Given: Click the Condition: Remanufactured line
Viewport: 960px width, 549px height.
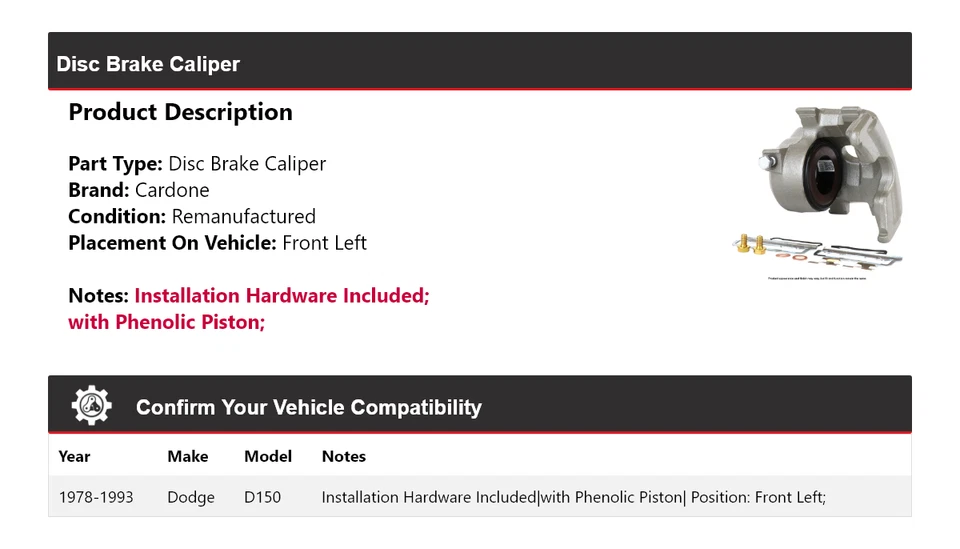Looking at the screenshot, I should coord(191,216).
